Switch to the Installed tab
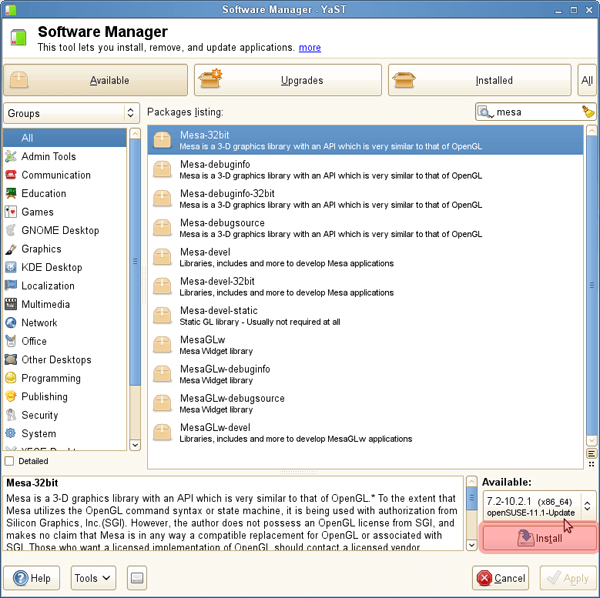Screen dimensions: 600x598 [479, 80]
